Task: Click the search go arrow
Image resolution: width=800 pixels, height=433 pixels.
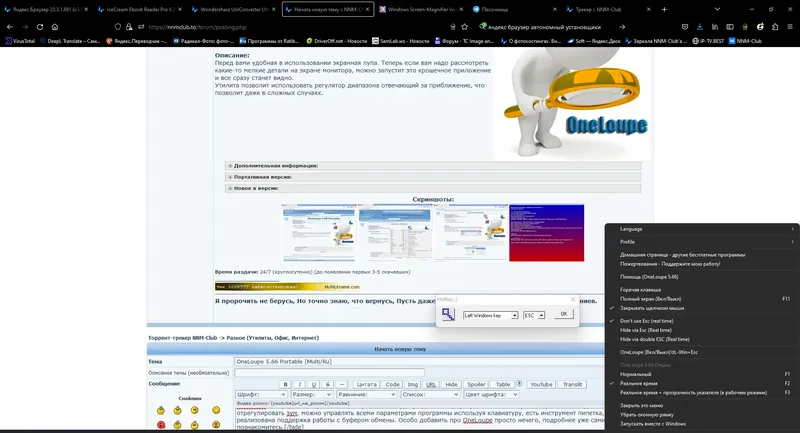Action: pos(621,27)
